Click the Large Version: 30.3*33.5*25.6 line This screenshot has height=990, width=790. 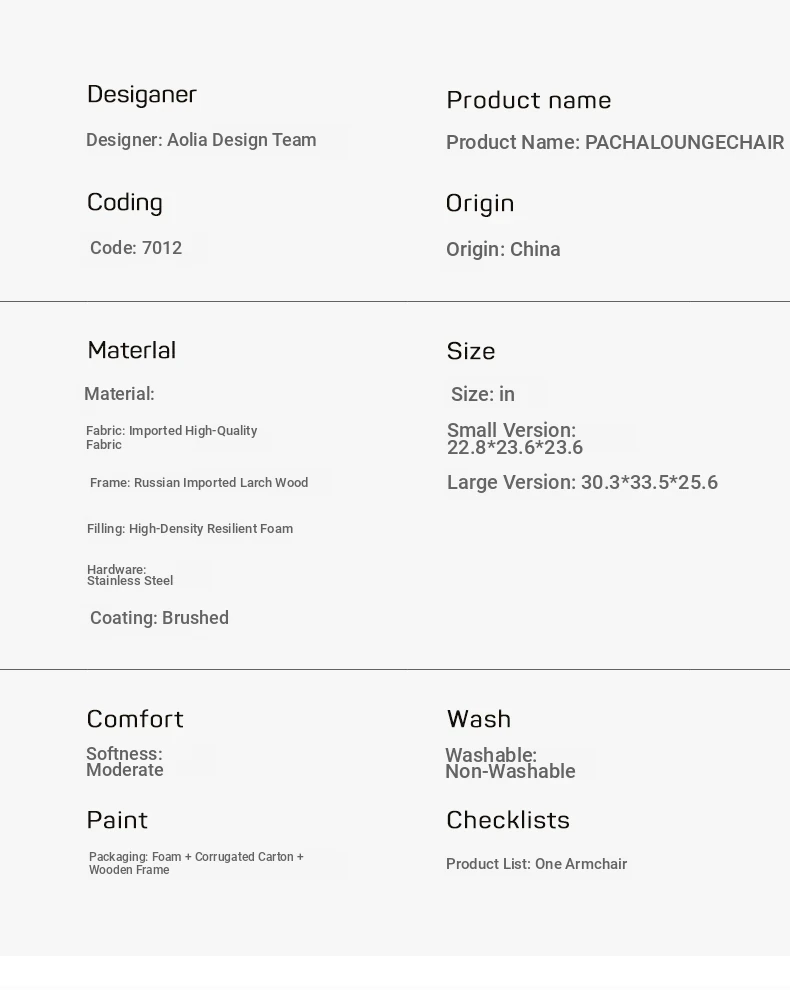point(582,483)
